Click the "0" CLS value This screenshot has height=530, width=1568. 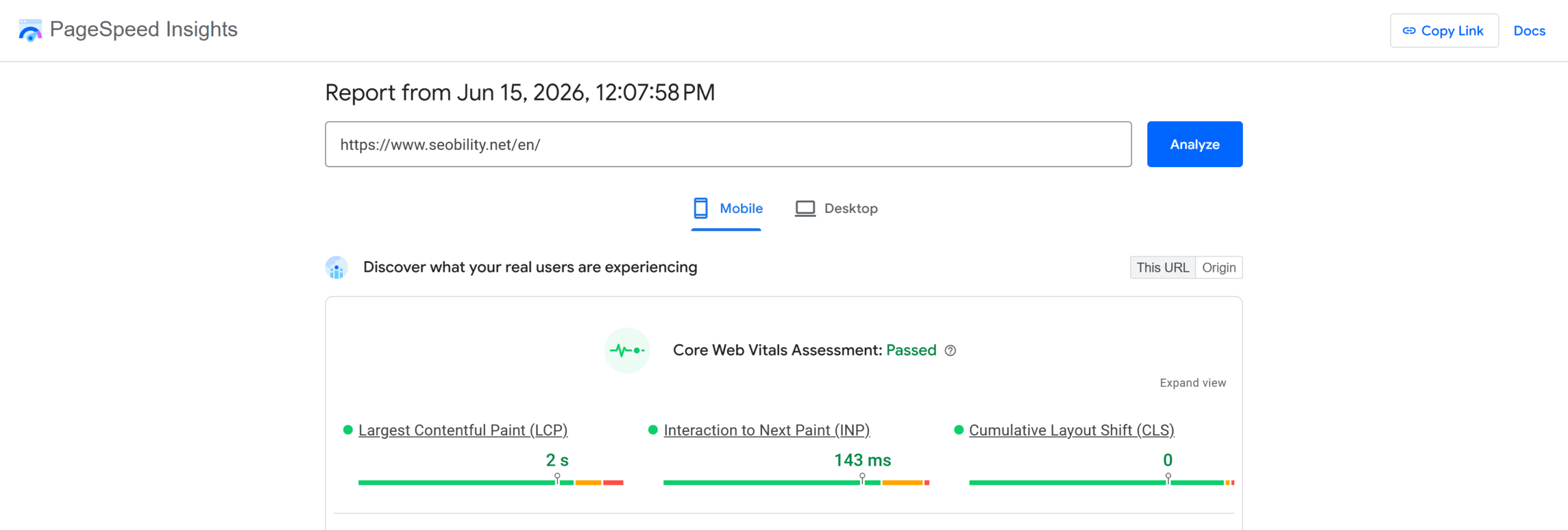coord(1168,460)
